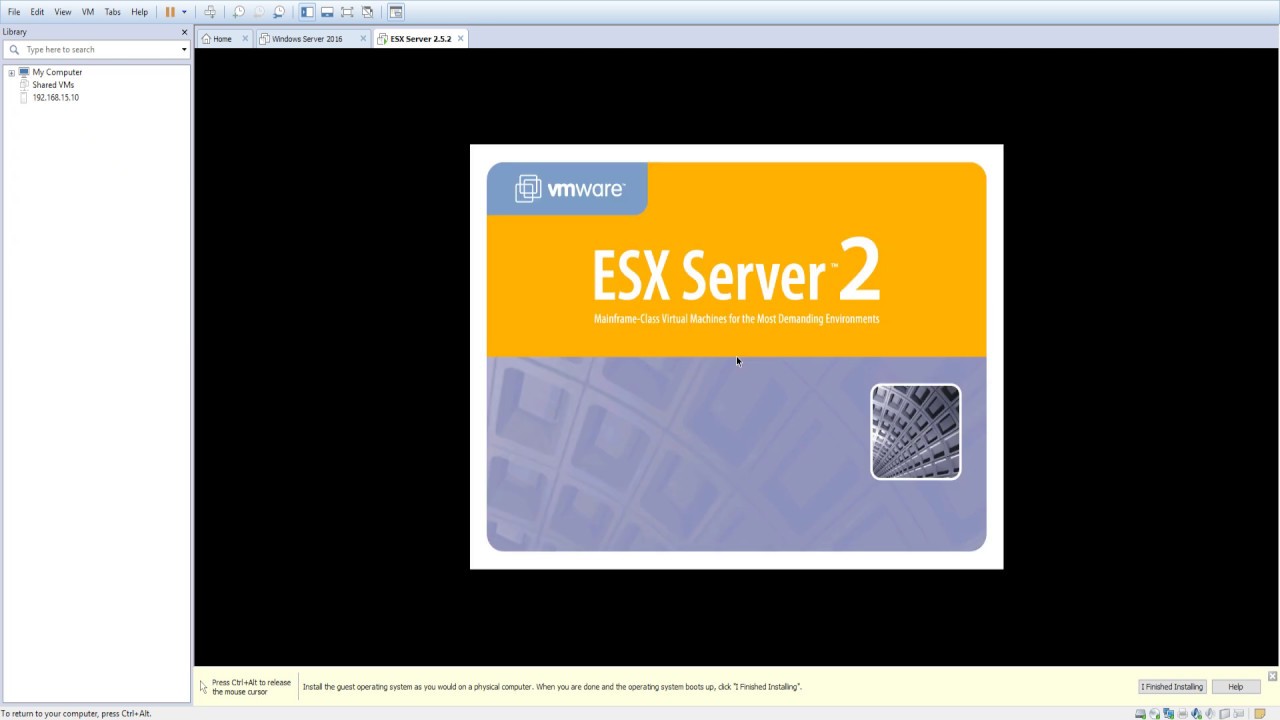The height and width of the screenshot is (720, 1280).
Task: Click the printer status bar icon
Action: point(1183,714)
